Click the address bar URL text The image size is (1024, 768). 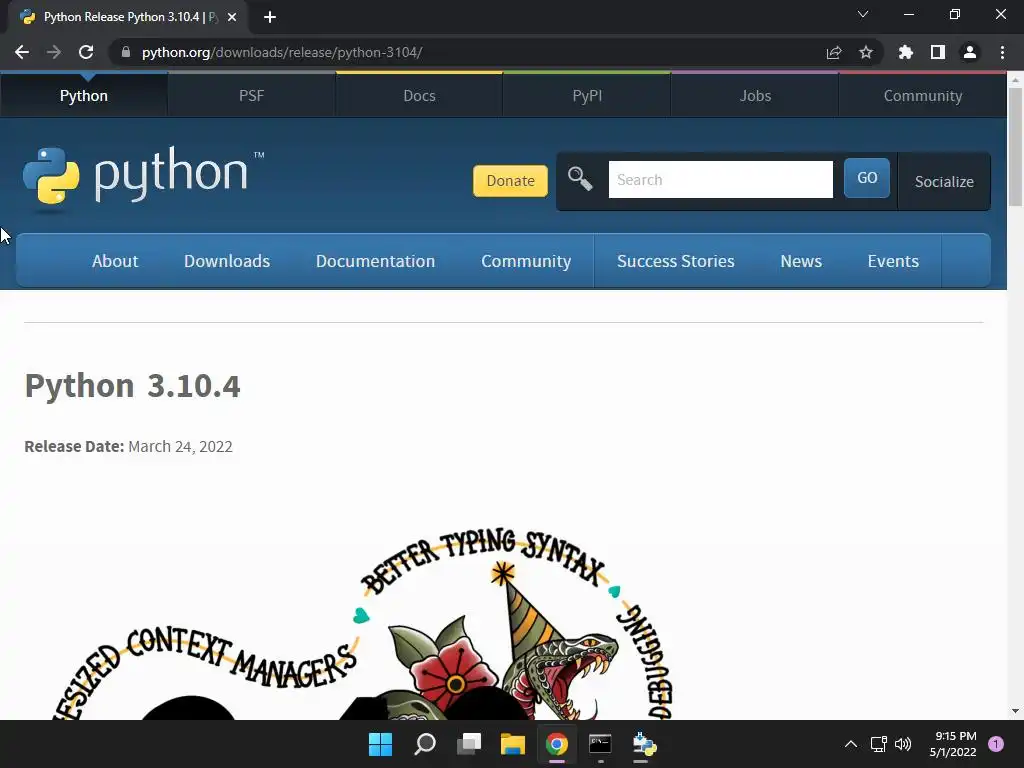click(x=282, y=52)
